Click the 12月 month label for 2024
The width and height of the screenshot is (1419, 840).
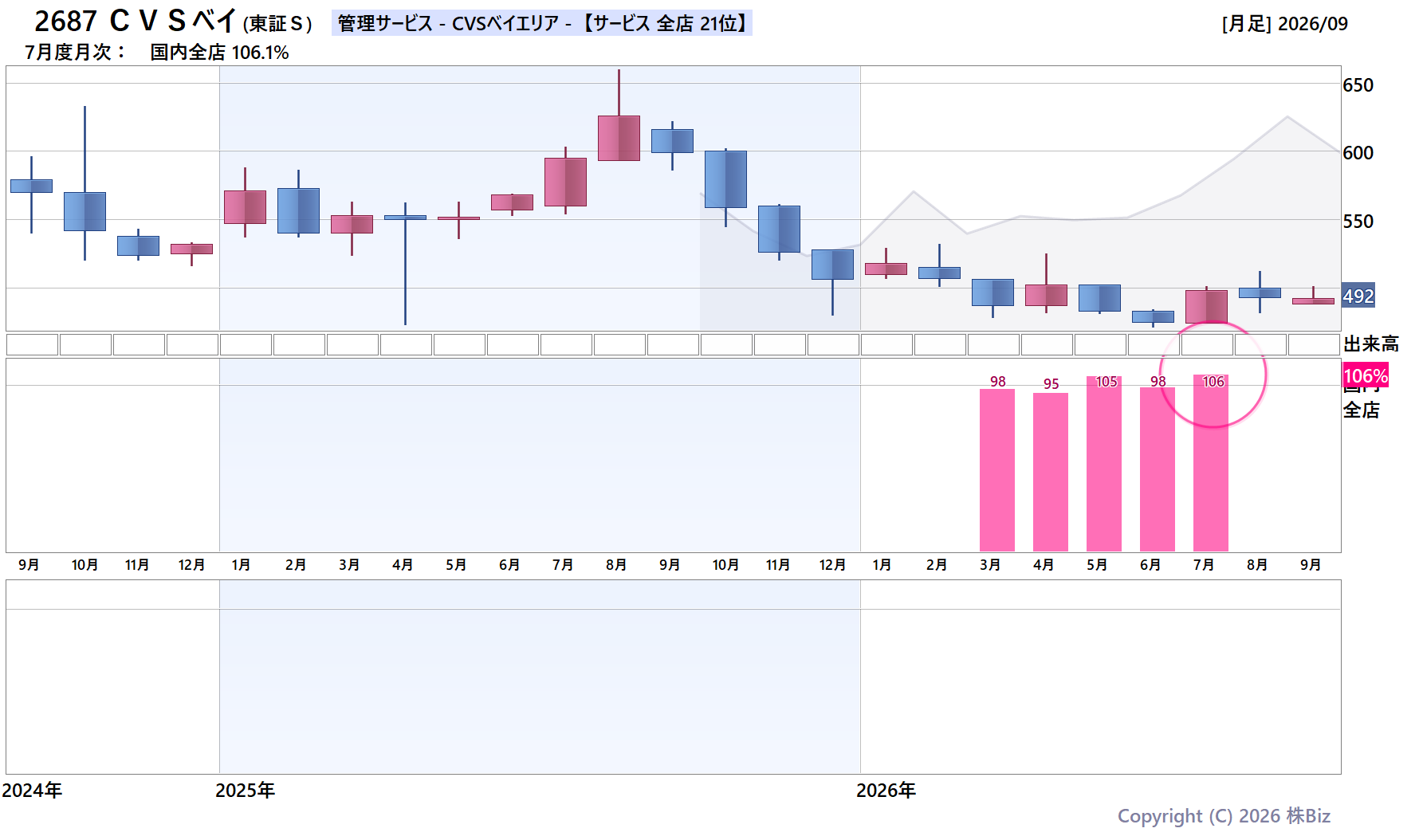click(x=191, y=565)
